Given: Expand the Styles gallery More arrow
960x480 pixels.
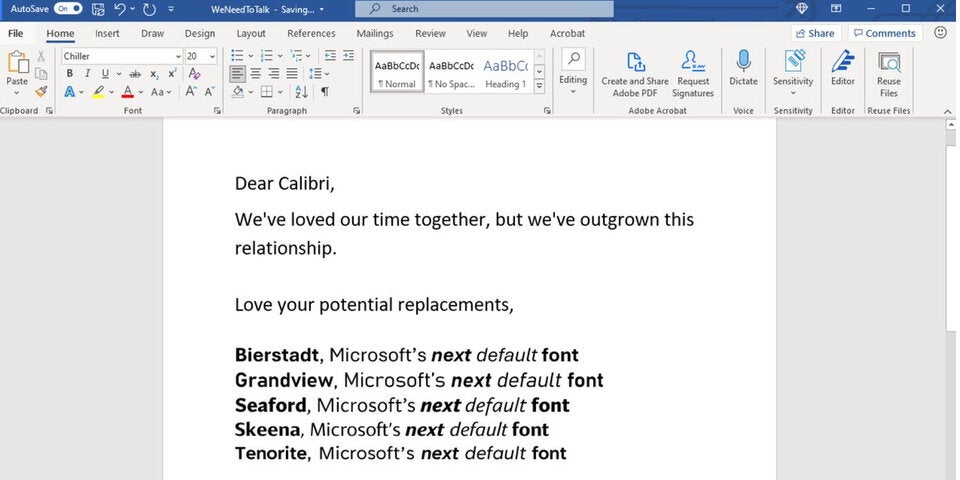Looking at the screenshot, I should point(539,86).
